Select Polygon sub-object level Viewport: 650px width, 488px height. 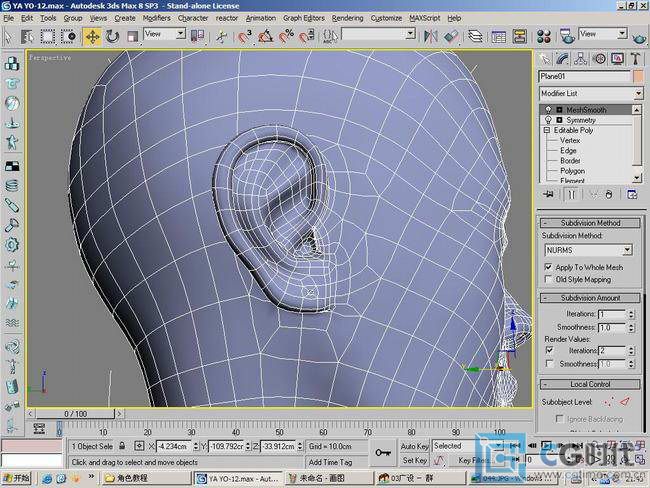(x=572, y=171)
